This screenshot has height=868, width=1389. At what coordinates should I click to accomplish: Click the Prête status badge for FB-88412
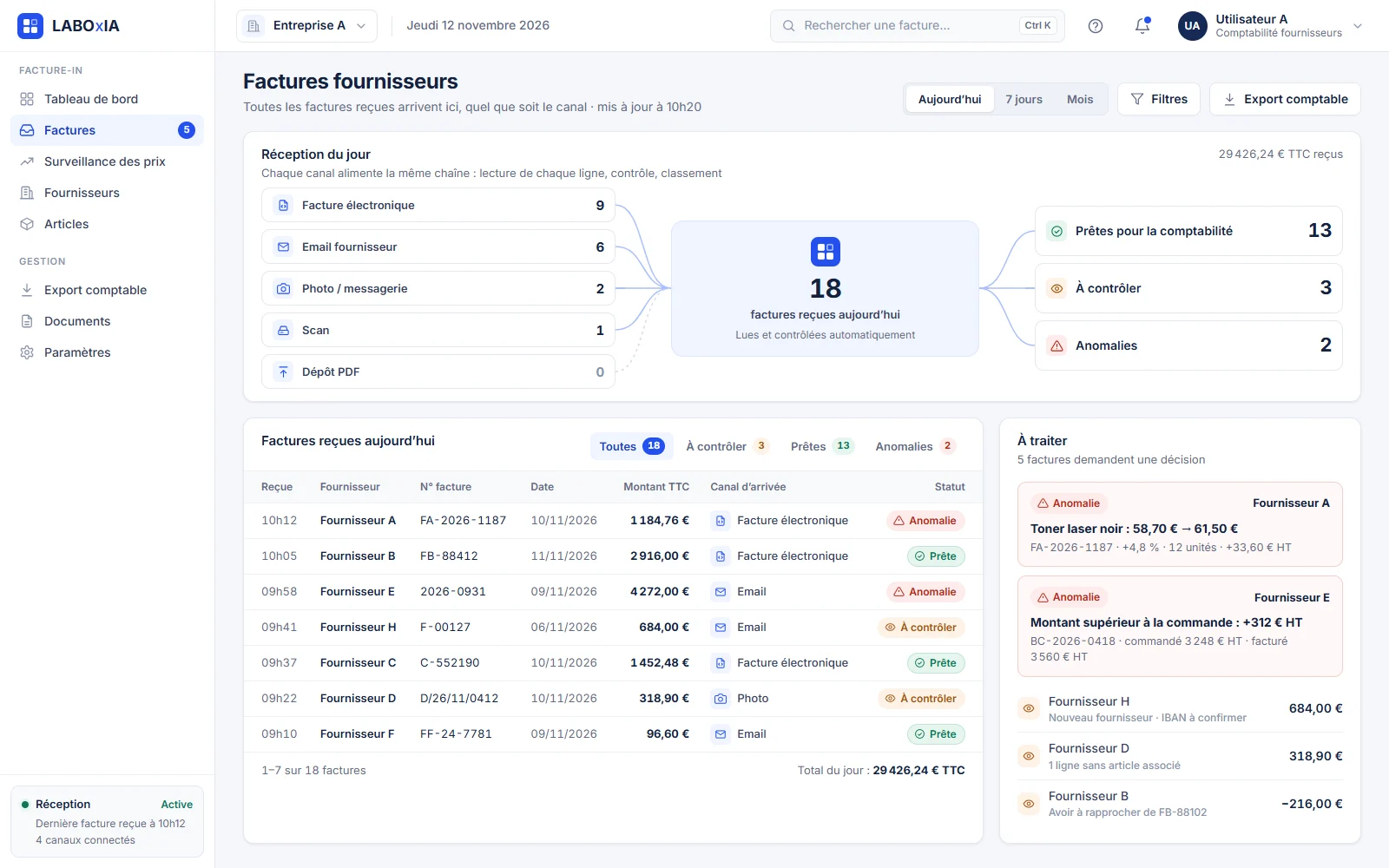[x=936, y=556]
